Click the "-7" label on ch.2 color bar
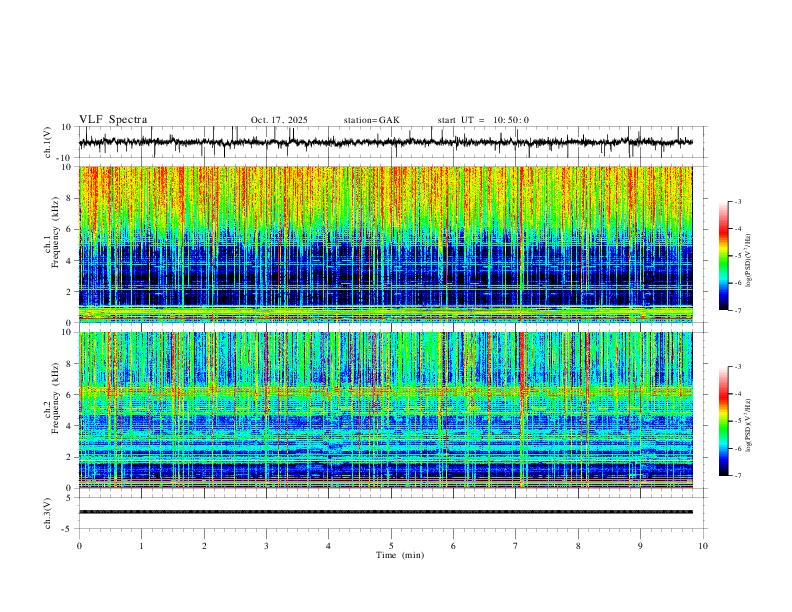The height and width of the screenshot is (612, 792). [x=738, y=476]
